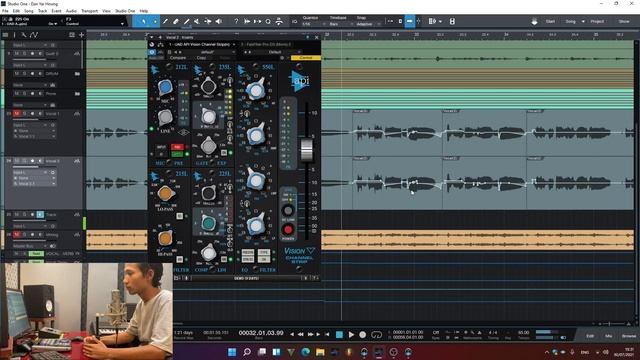The image size is (640, 360).
Task: Open the Track menu
Action: (42, 11)
